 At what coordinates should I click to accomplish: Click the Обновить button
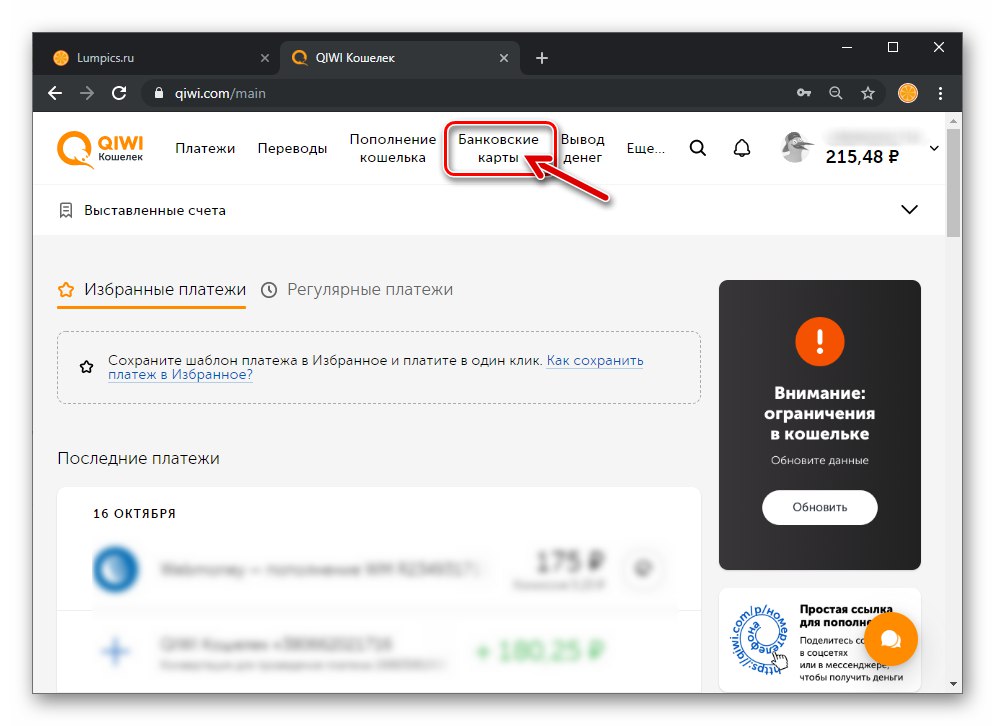click(x=819, y=507)
